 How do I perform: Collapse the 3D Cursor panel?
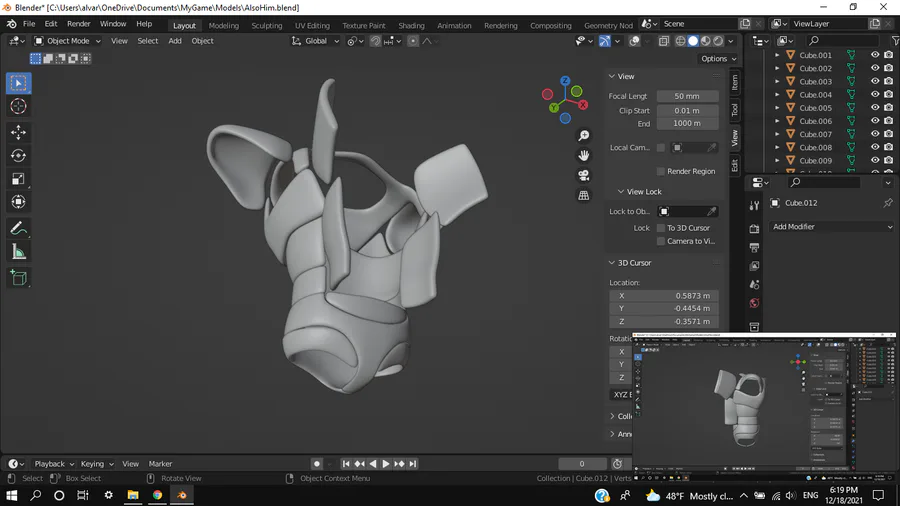(x=612, y=263)
